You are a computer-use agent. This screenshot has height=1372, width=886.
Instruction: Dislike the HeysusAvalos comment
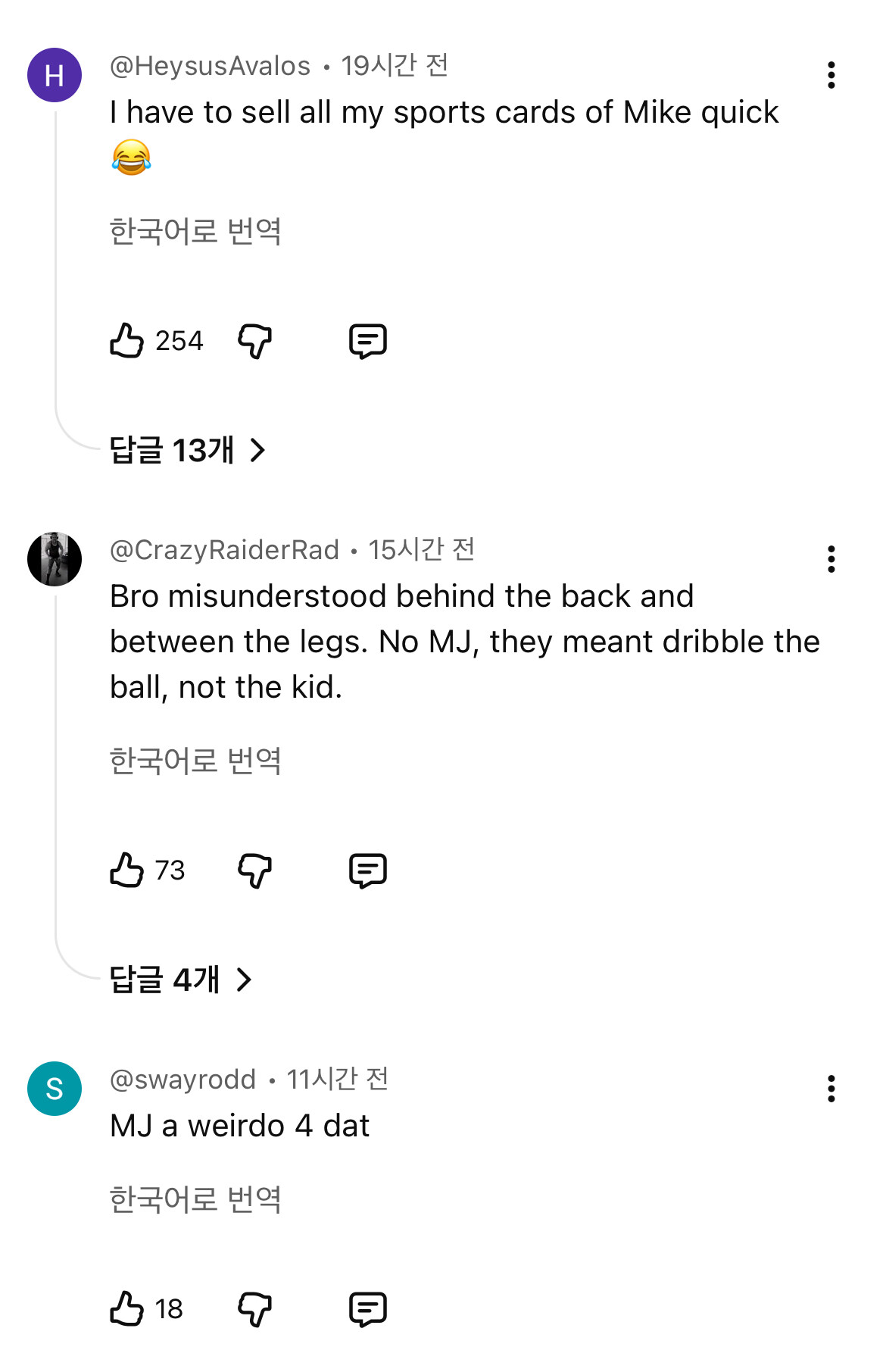[254, 341]
